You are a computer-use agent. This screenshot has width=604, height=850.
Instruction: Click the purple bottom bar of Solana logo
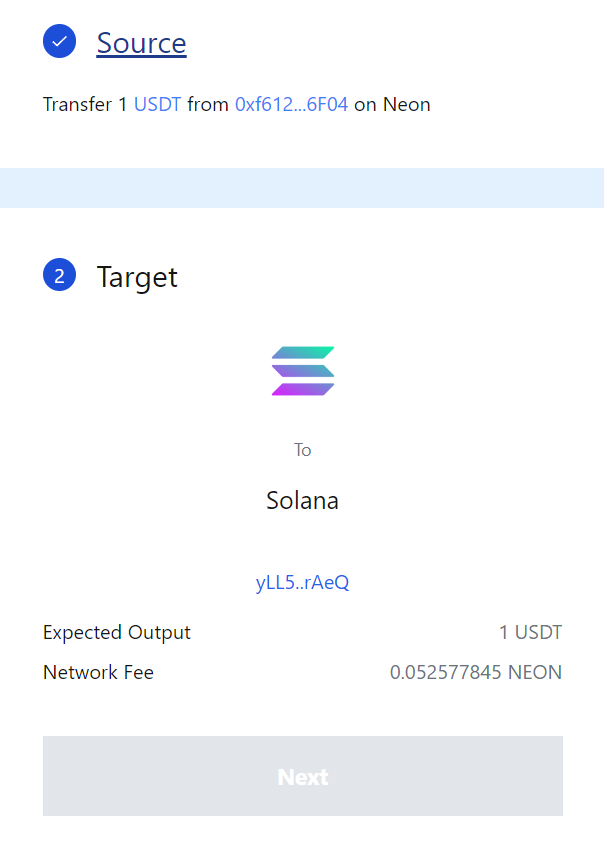[302, 388]
